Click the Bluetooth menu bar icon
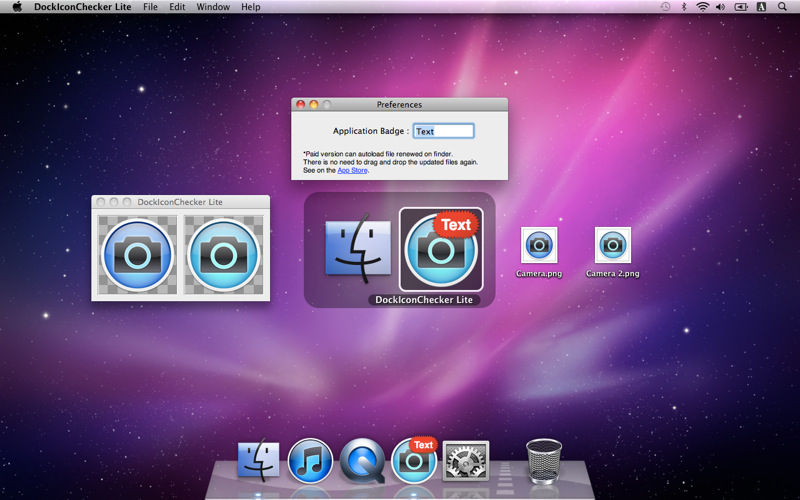 point(684,7)
